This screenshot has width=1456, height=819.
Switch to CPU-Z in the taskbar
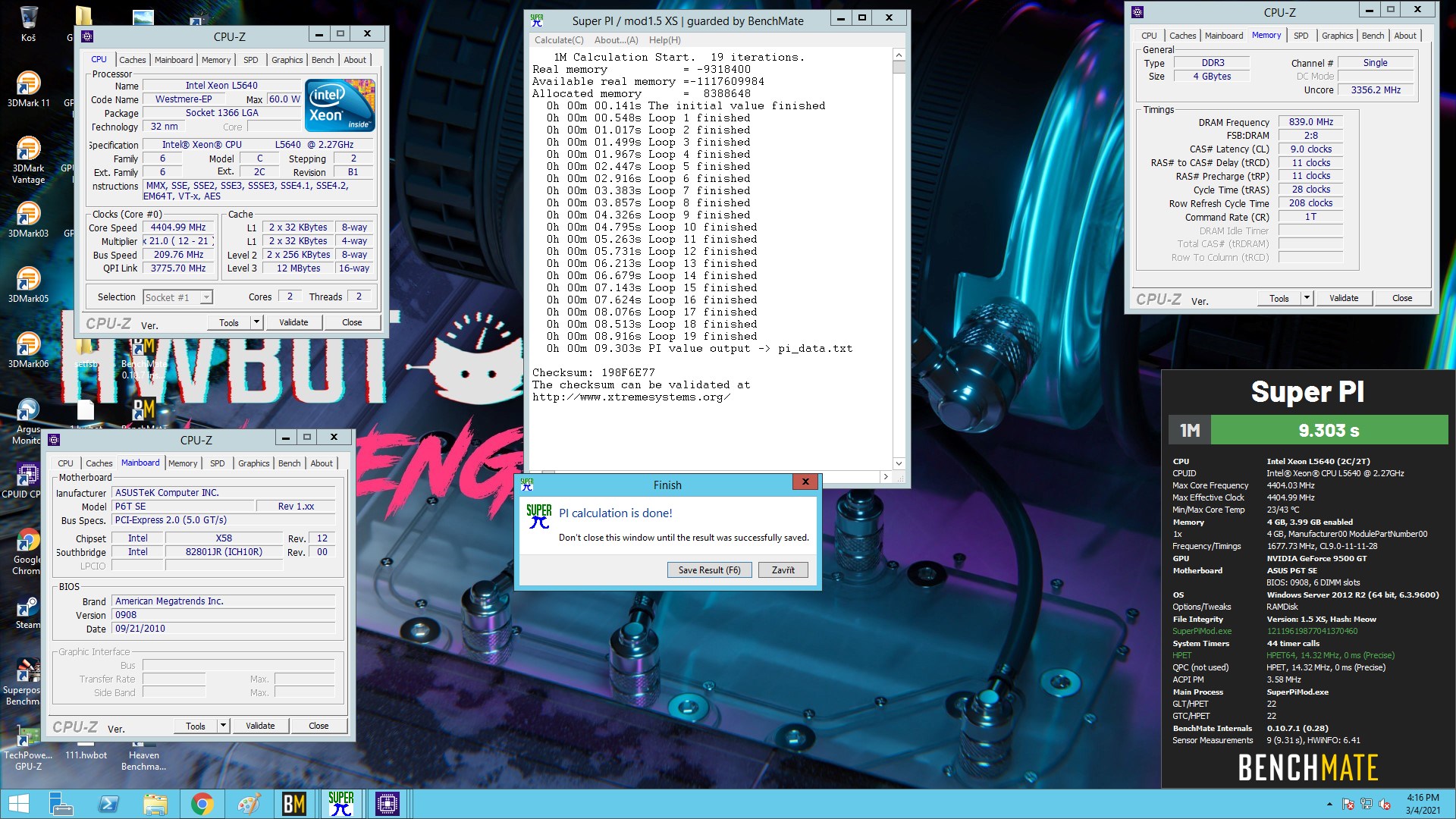point(388,804)
